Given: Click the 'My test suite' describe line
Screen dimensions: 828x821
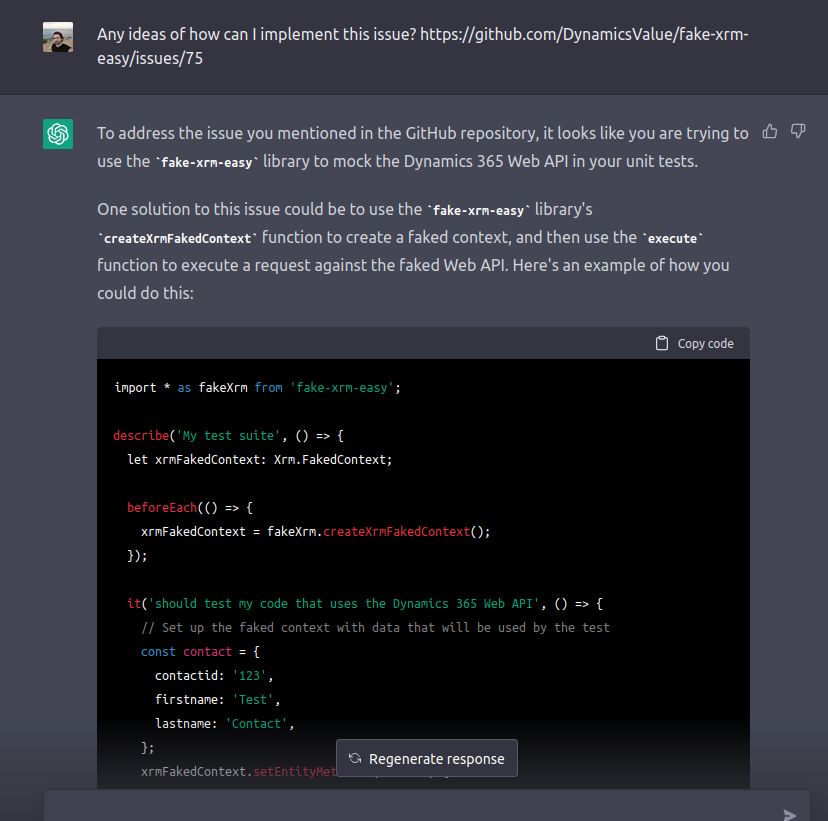Looking at the screenshot, I should (x=228, y=436).
